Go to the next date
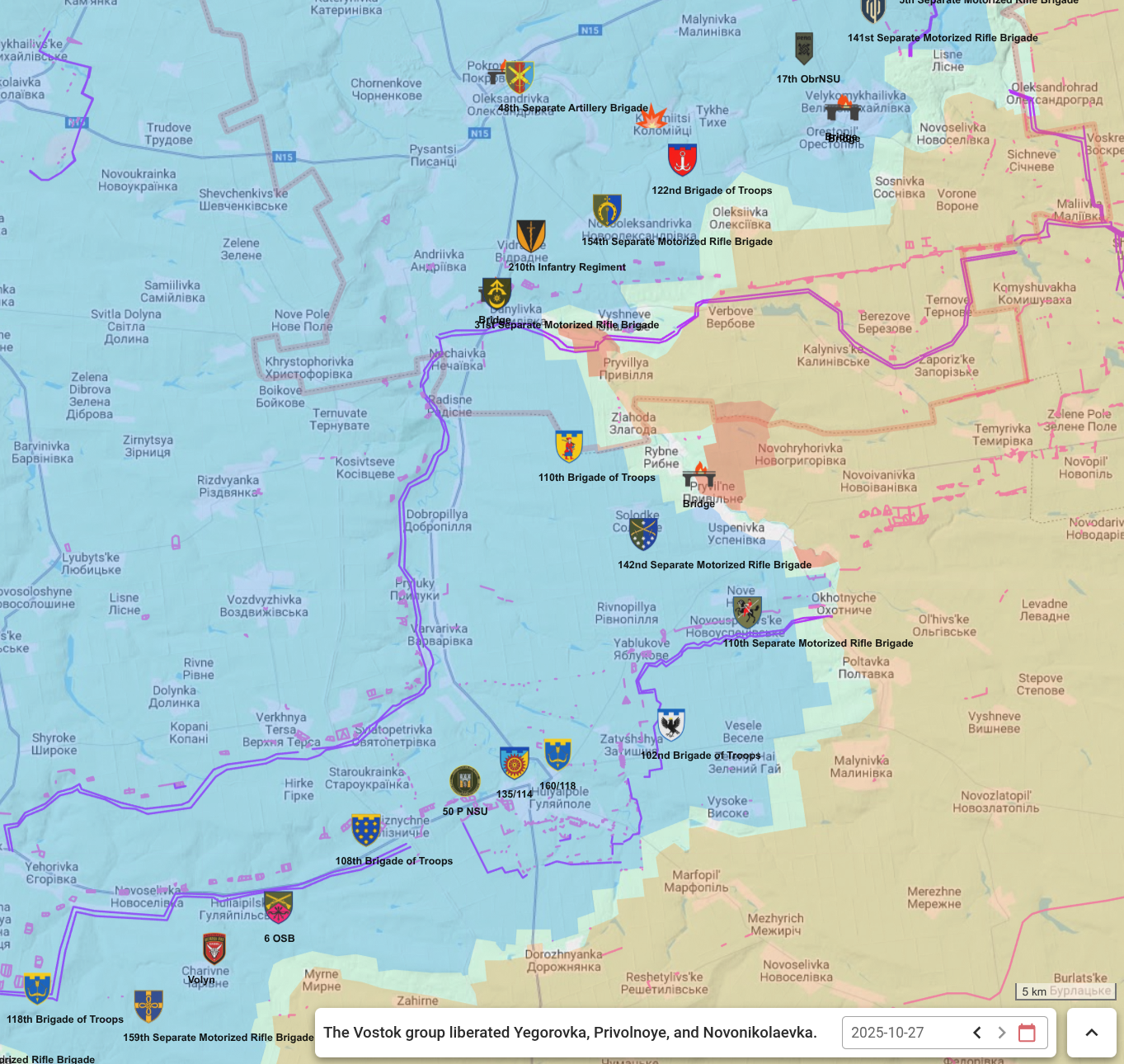Image resolution: width=1124 pixels, height=1064 pixels. [x=1002, y=1033]
